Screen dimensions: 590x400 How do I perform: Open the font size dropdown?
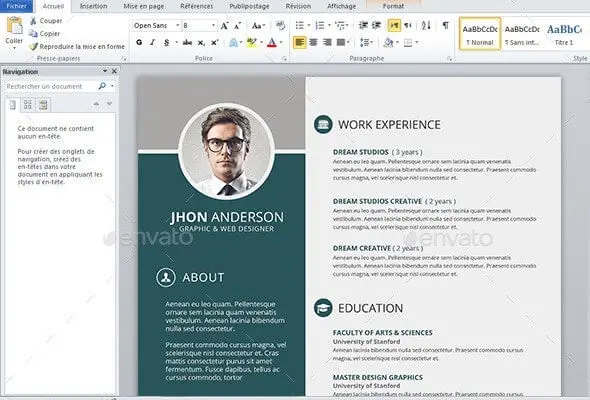pyautogui.click(x=213, y=26)
